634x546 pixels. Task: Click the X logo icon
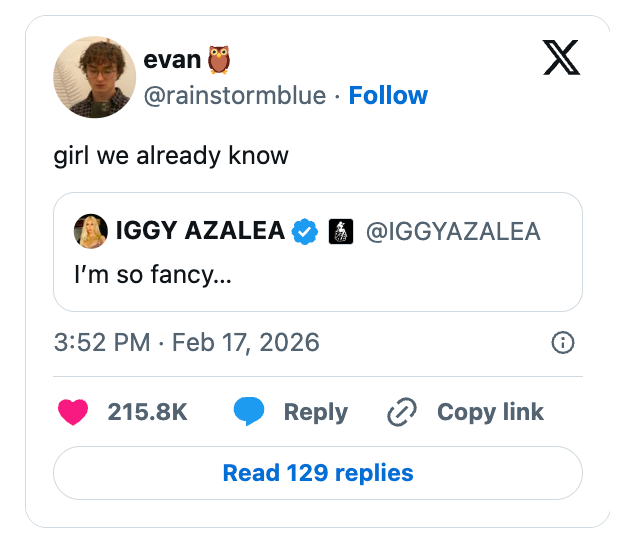click(561, 60)
